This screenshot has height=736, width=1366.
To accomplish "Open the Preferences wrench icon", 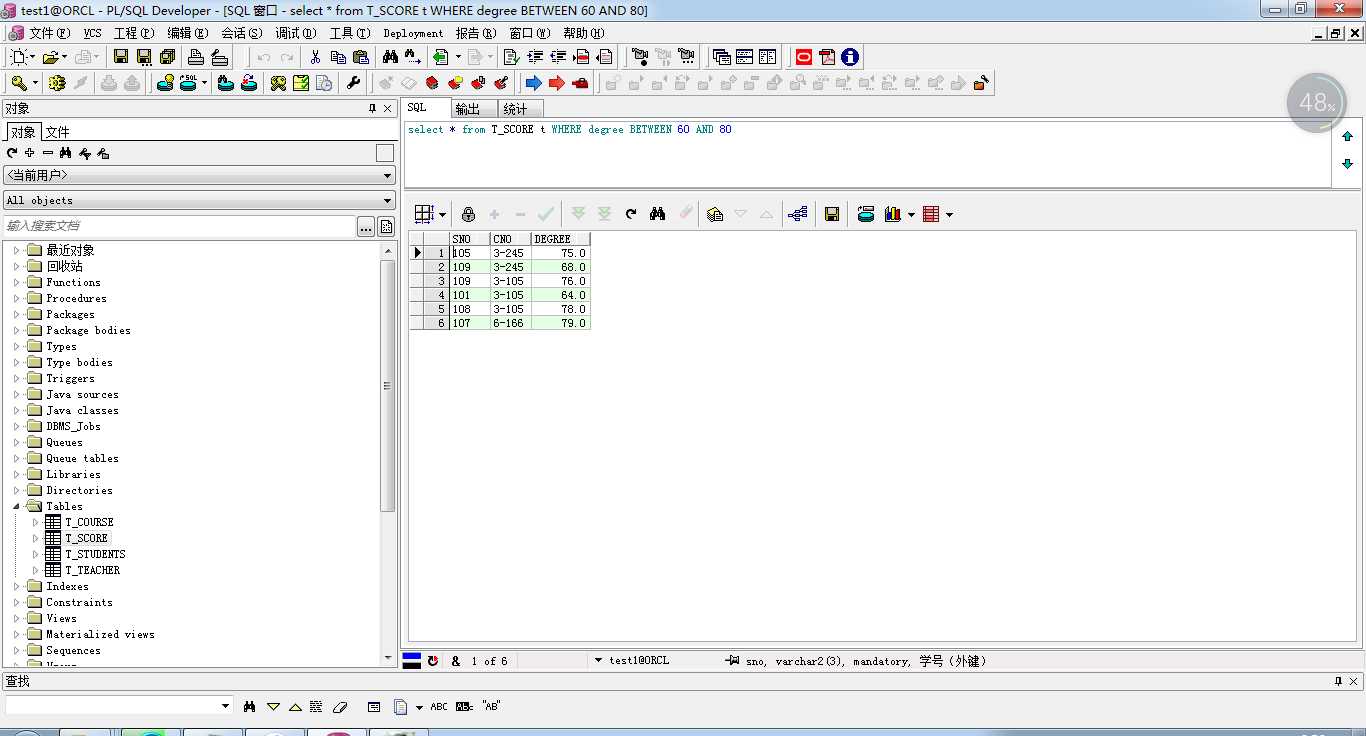I will 353,83.
